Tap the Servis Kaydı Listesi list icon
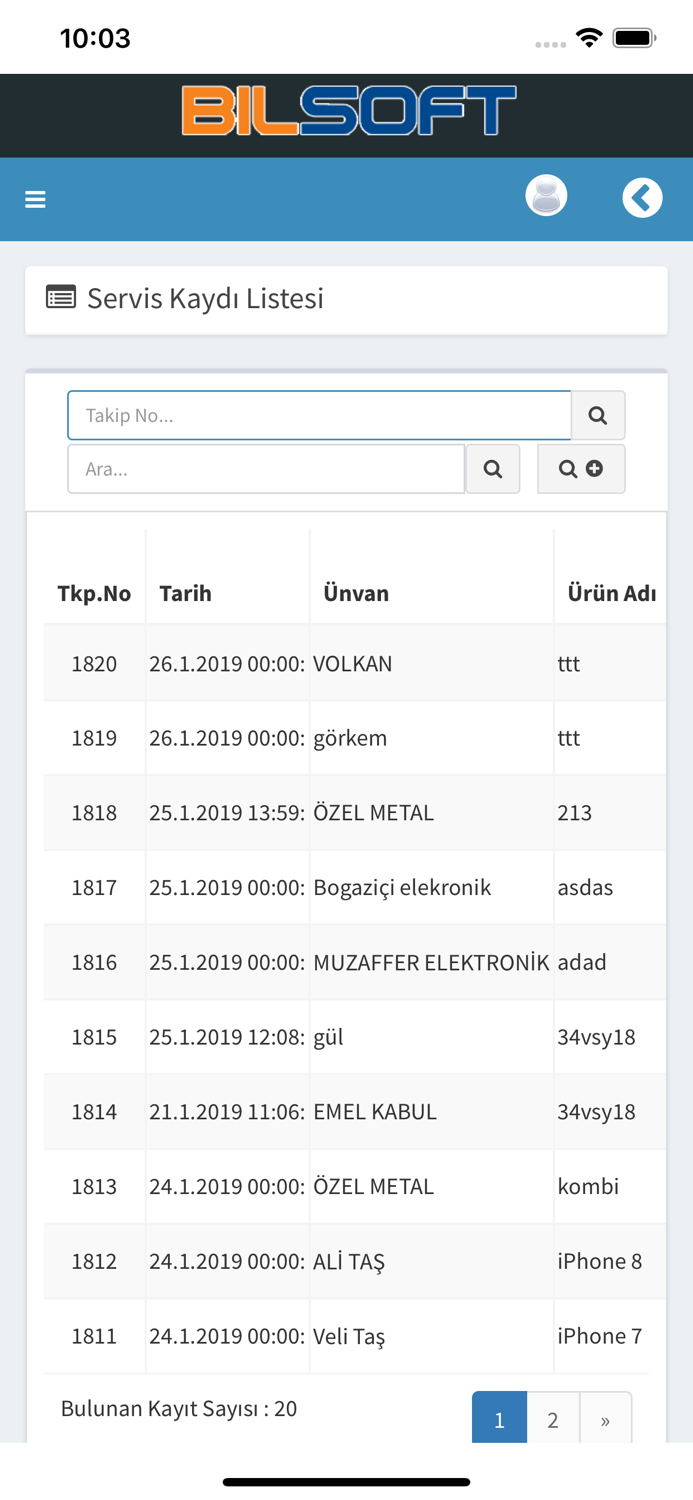693x1500 pixels. [x=58, y=296]
